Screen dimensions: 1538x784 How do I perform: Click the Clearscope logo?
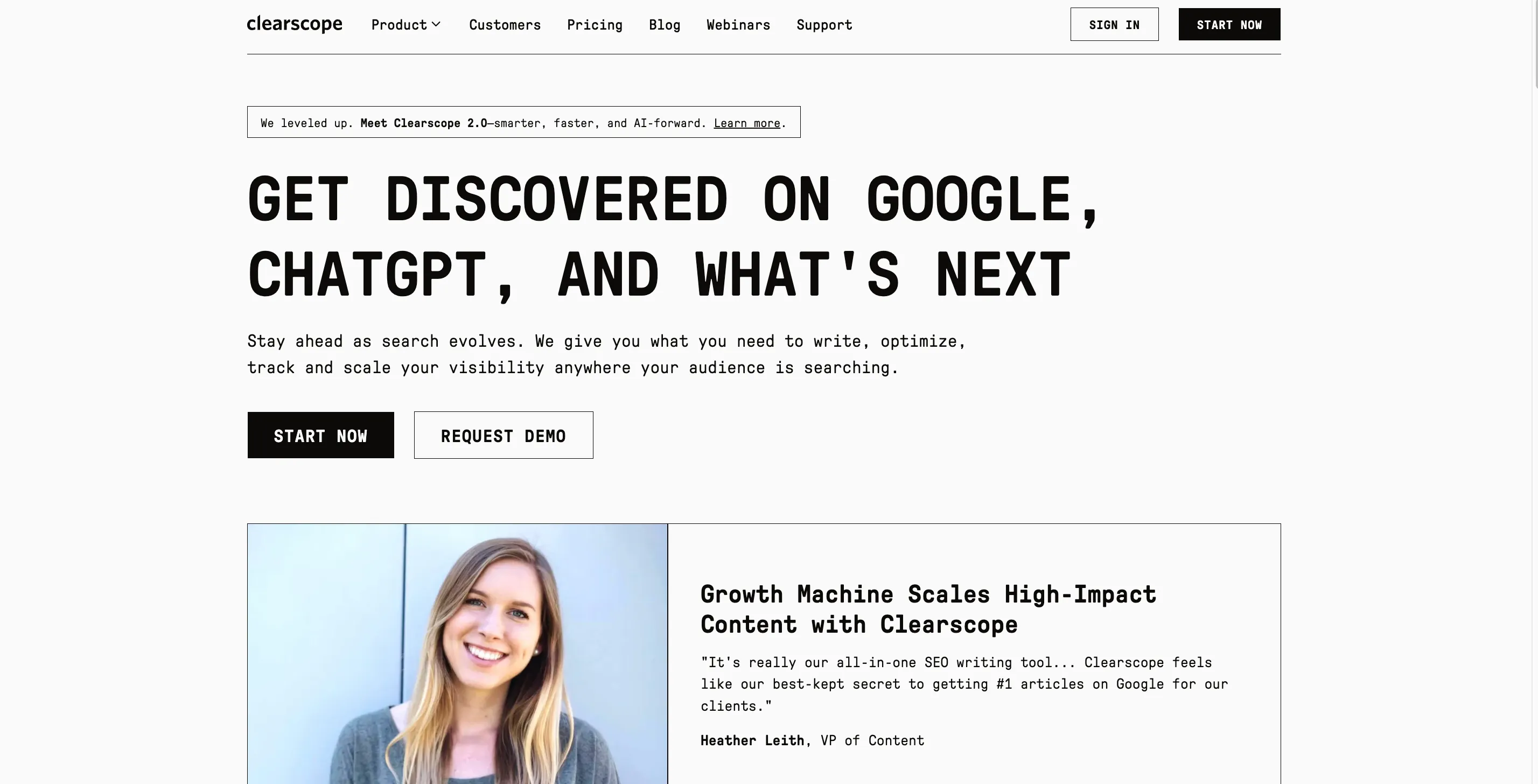[x=295, y=24]
